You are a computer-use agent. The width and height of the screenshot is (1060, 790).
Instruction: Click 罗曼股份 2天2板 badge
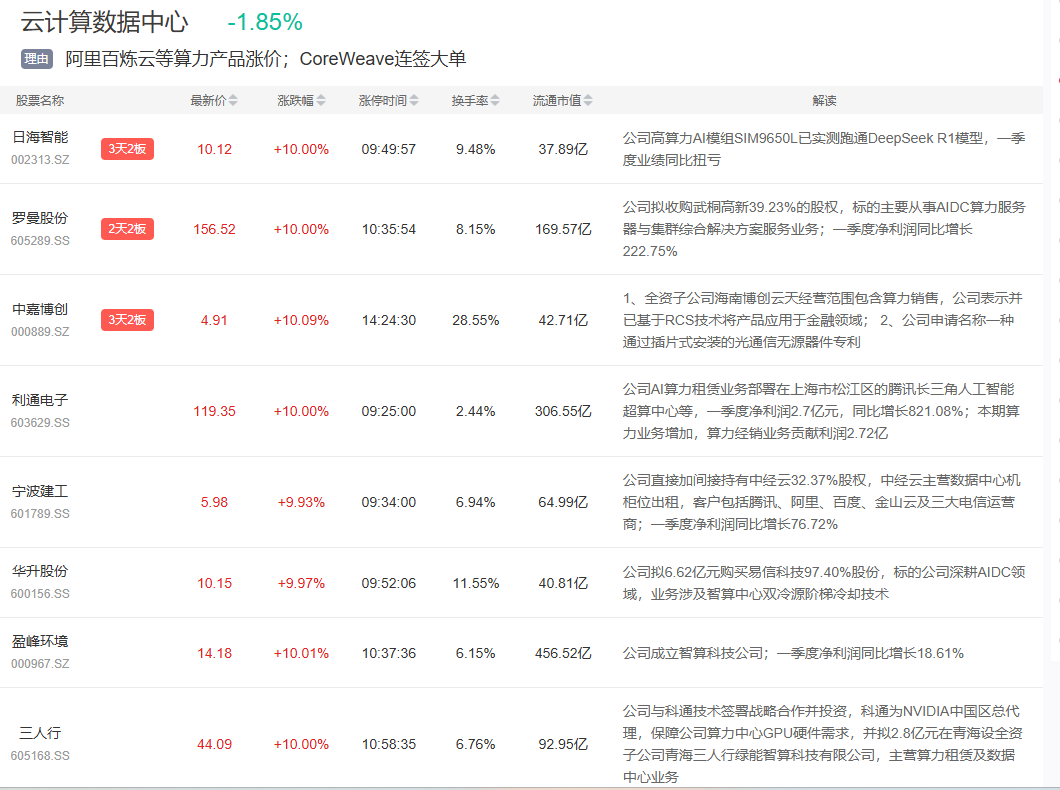coord(127,229)
